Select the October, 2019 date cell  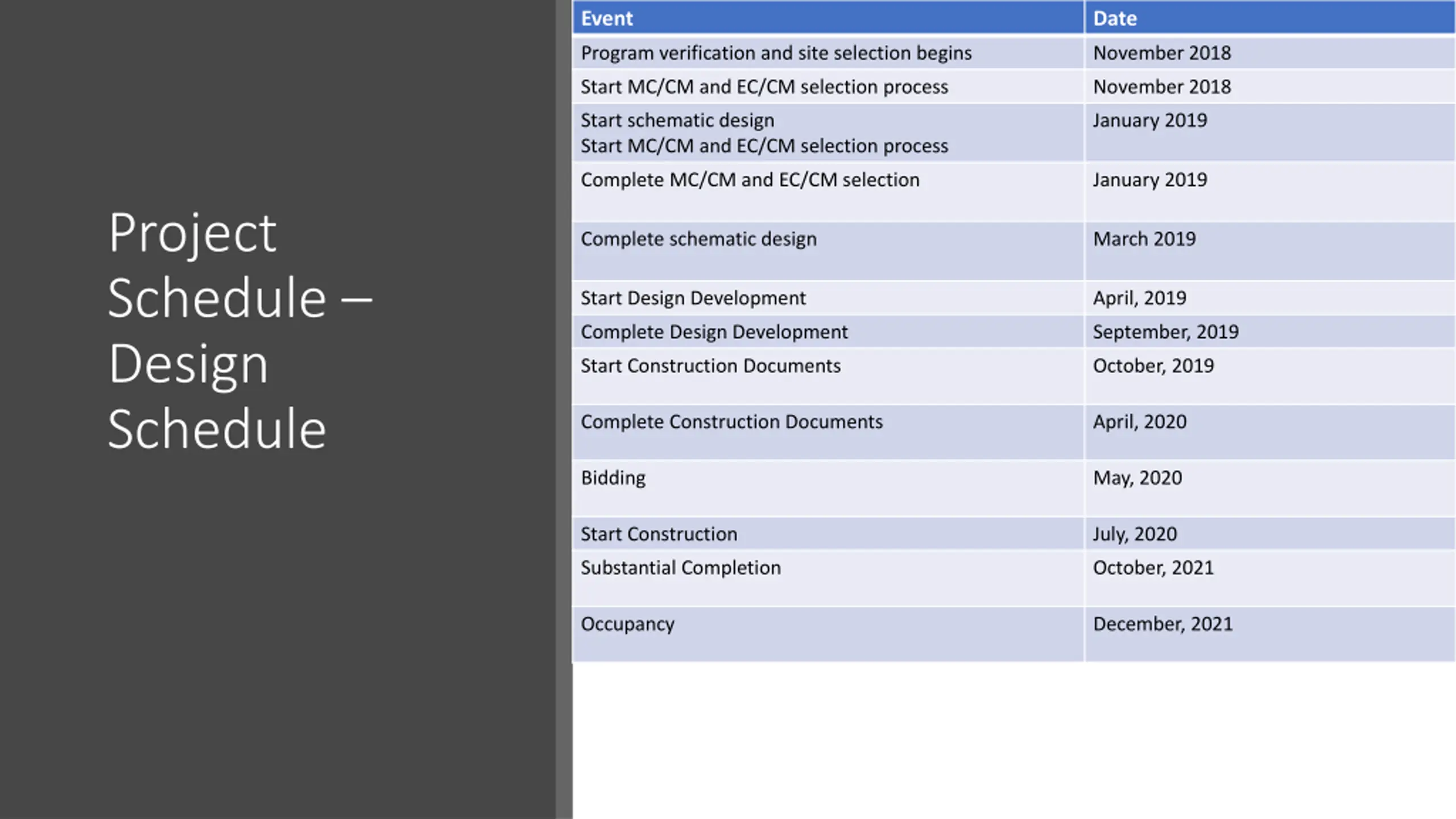(1270, 377)
